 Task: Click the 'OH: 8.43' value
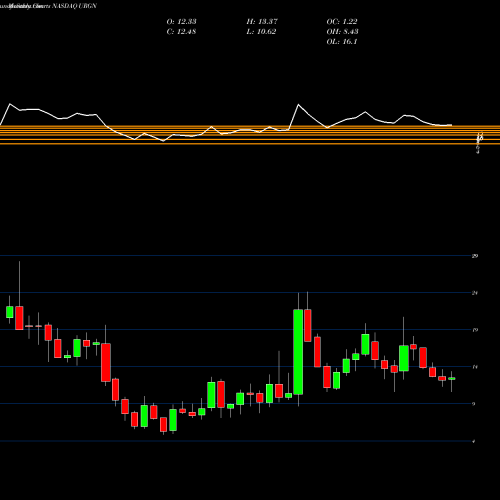coord(342,32)
